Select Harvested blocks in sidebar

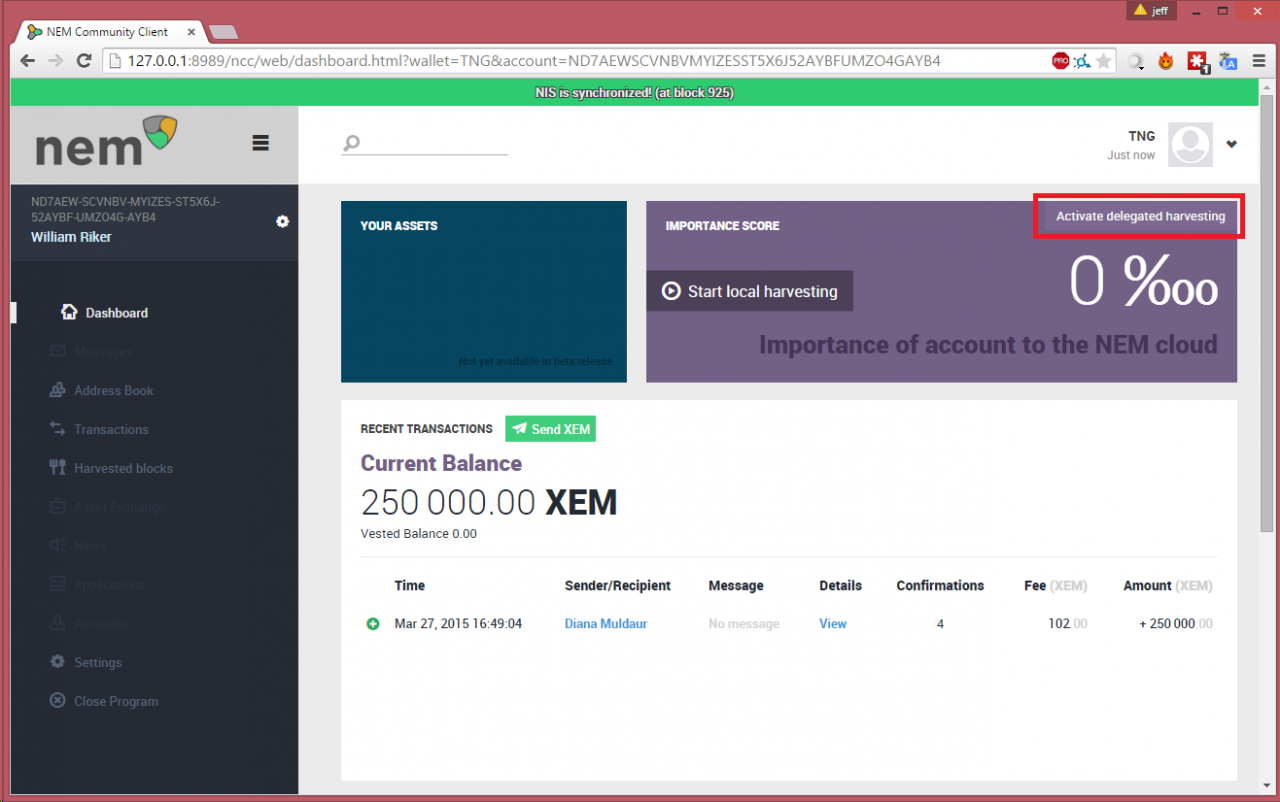122,468
